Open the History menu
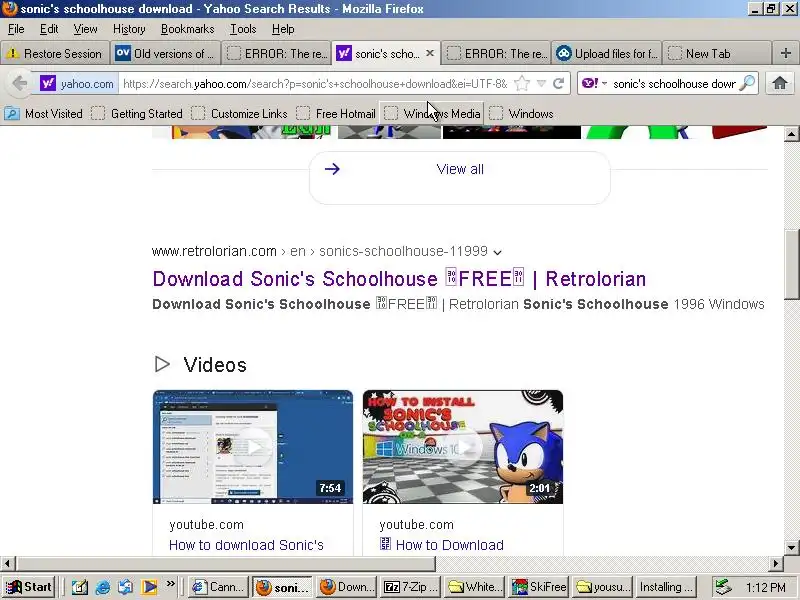The width and height of the screenshot is (800, 600). tap(129, 29)
